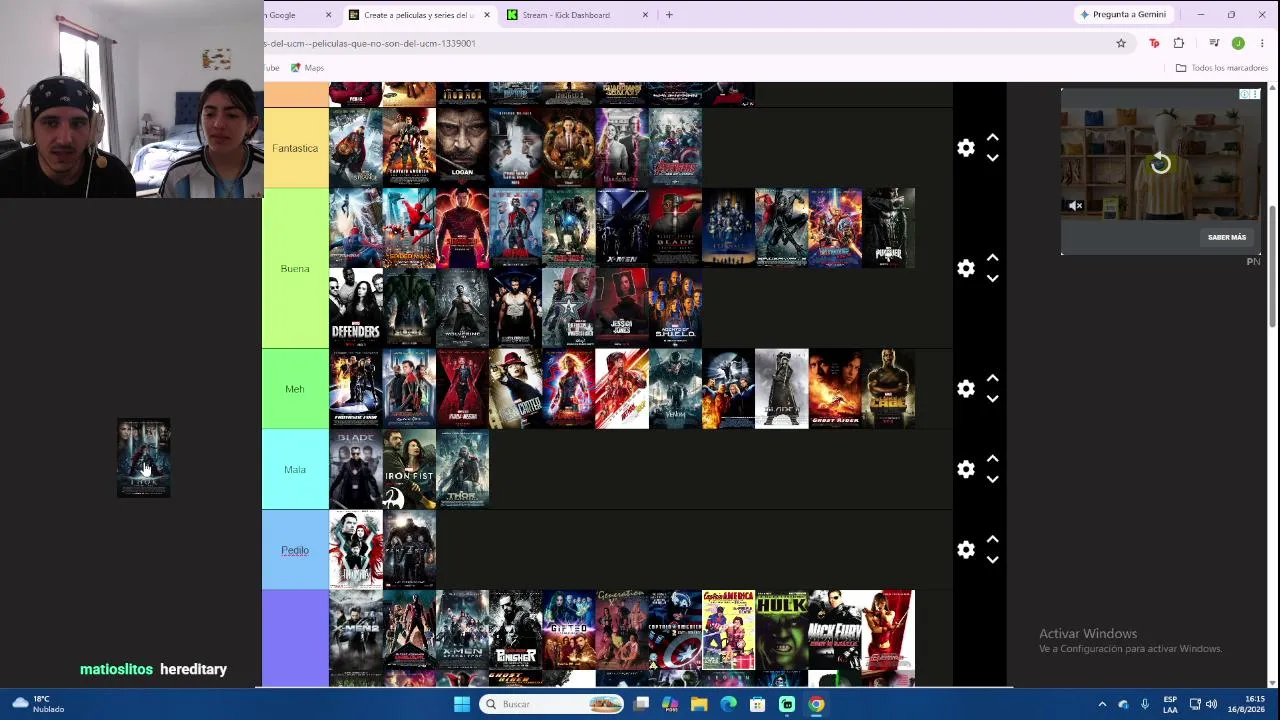This screenshot has width=1280, height=720.
Task: Select the Defenders poster in Buena
Action: point(355,308)
